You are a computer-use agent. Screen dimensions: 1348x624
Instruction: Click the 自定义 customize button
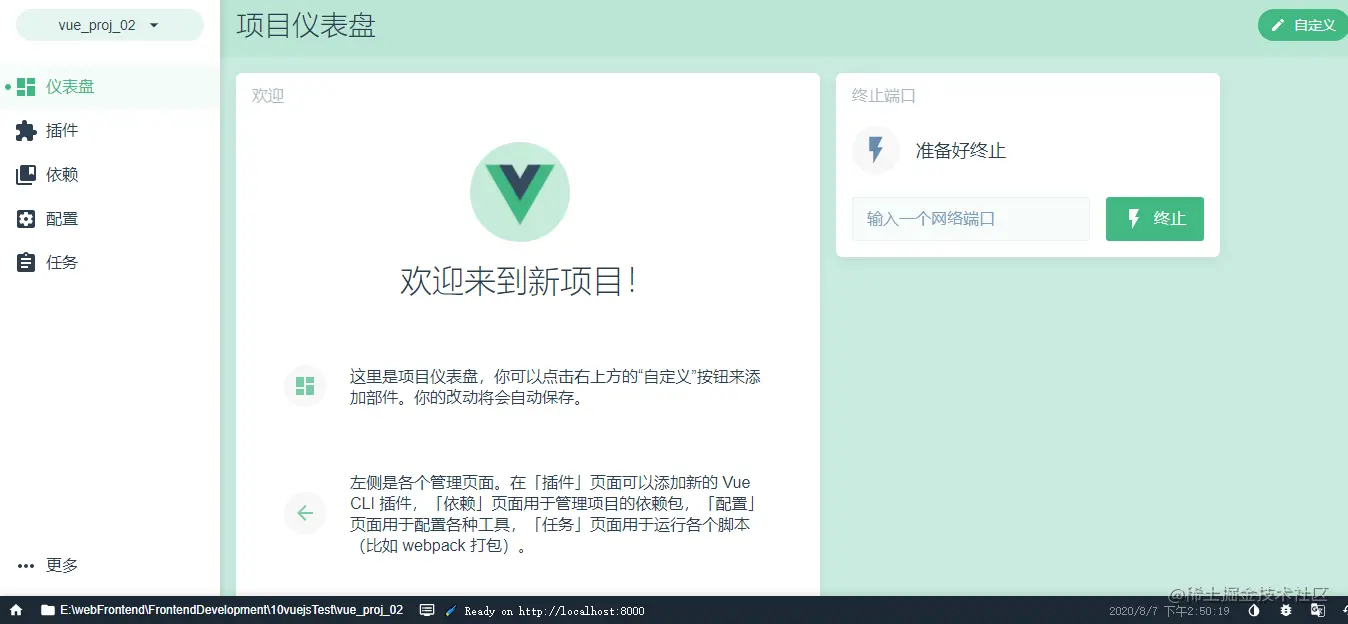tap(1303, 25)
